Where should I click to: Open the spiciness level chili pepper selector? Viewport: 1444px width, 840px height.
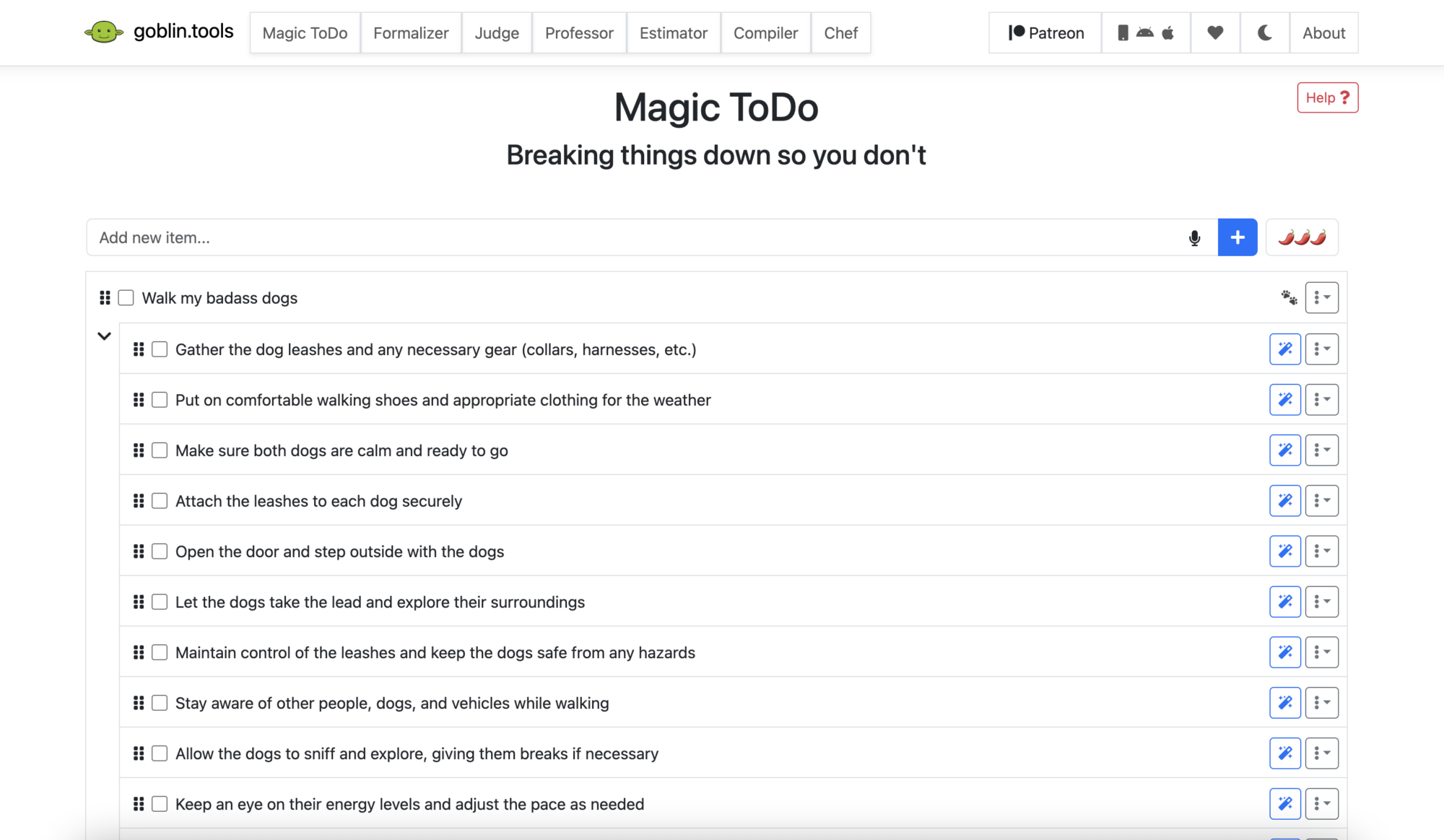1302,237
